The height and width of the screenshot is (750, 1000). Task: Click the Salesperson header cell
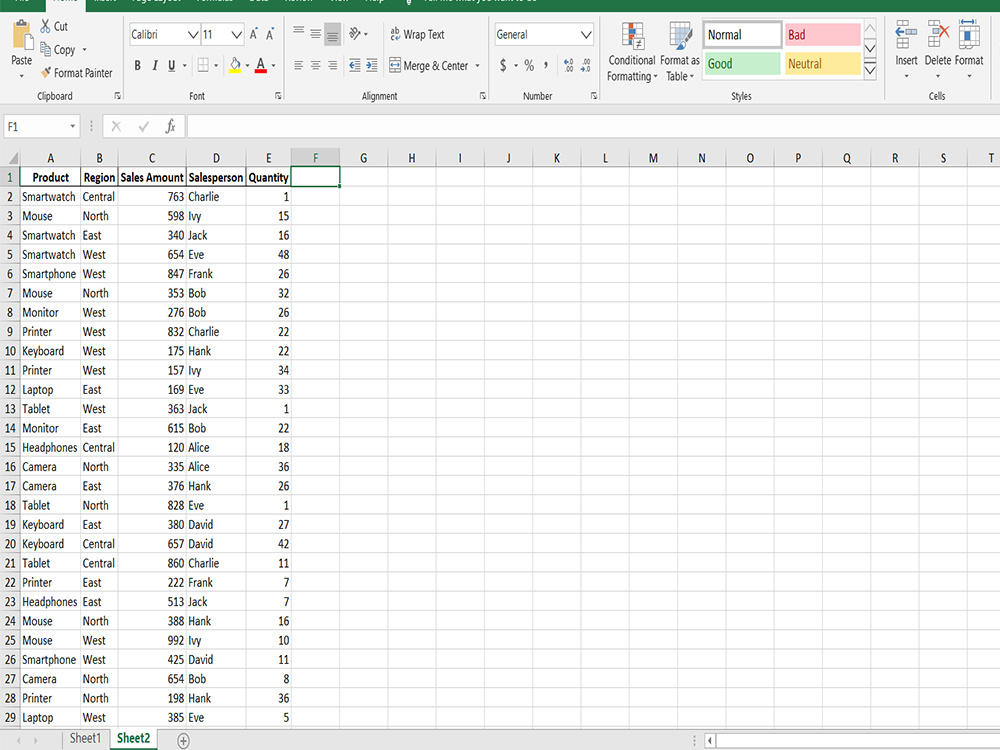click(216, 177)
